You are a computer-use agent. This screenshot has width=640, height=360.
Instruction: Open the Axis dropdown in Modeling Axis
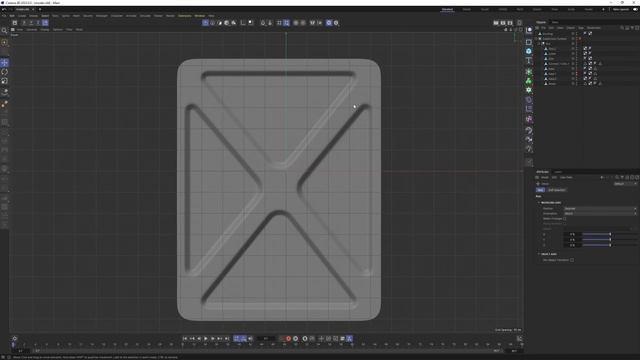(x=600, y=209)
